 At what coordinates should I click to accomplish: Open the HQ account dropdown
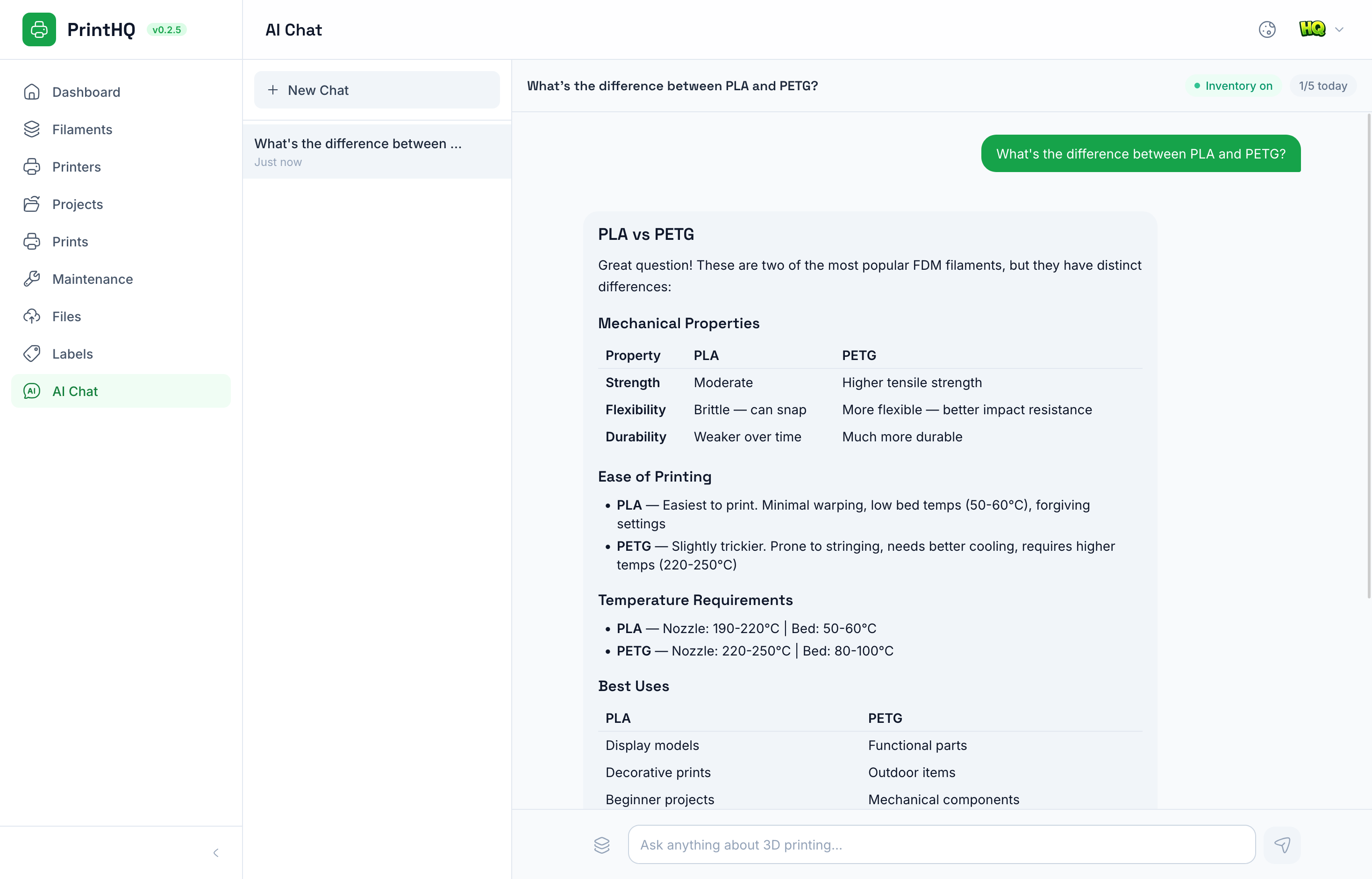tap(1321, 29)
